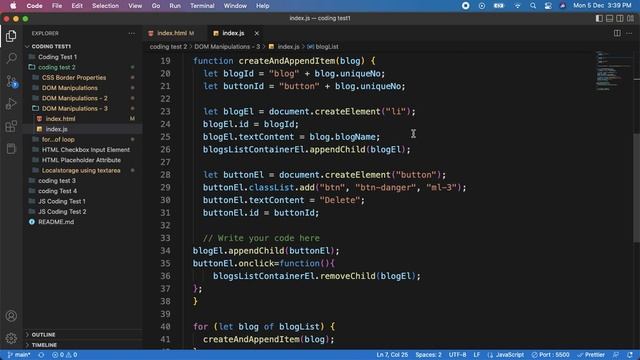Screen dimensions: 640x360
Task: Expand the DOM Manipulations - 2 folder
Action: pyautogui.click(x=75, y=98)
